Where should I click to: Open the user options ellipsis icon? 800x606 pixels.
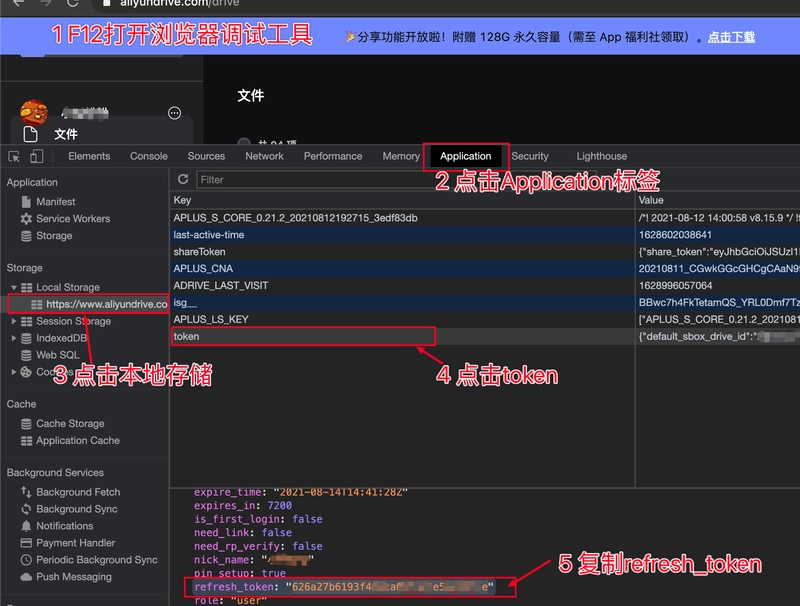(x=174, y=113)
